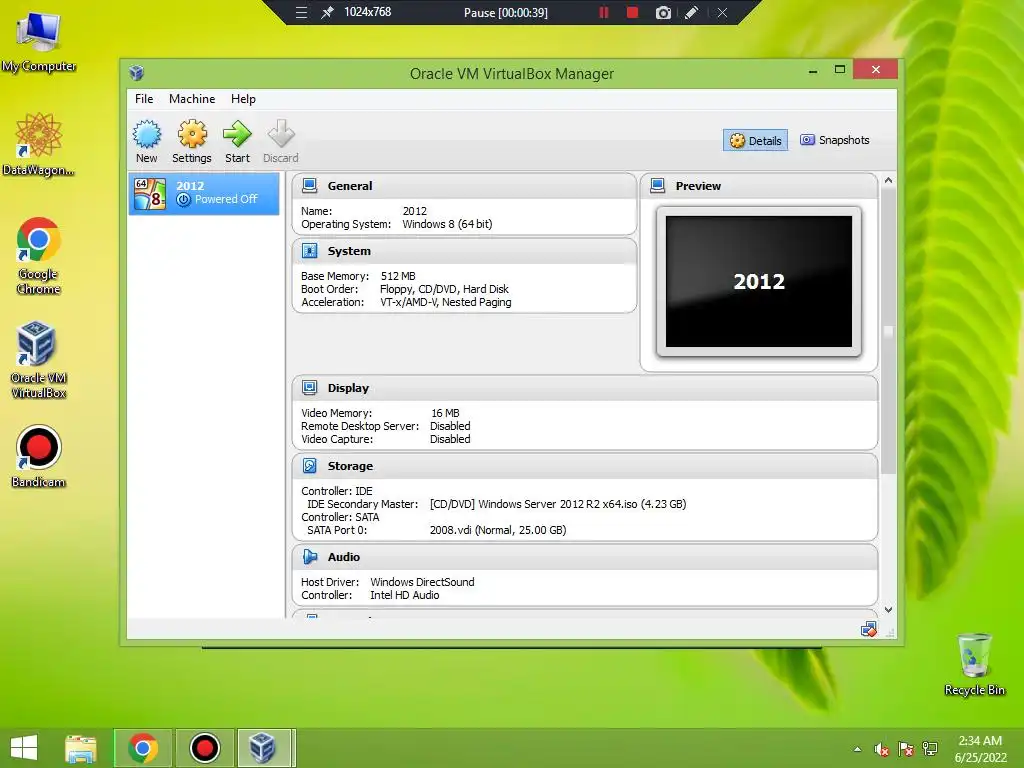Open Google Chrome desktop shortcut
Viewport: 1024px width, 768px height.
(39, 256)
